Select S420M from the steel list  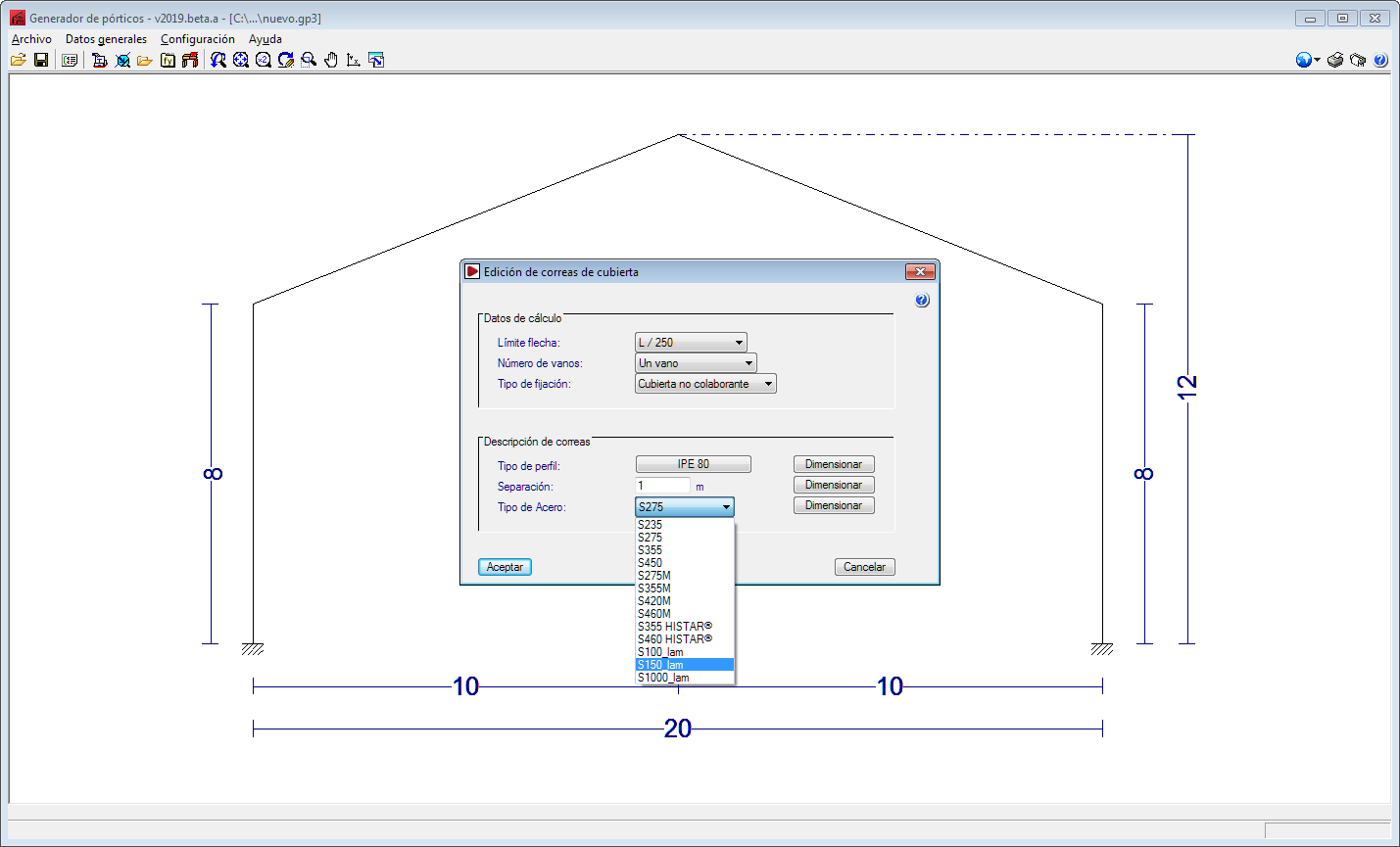click(x=685, y=601)
